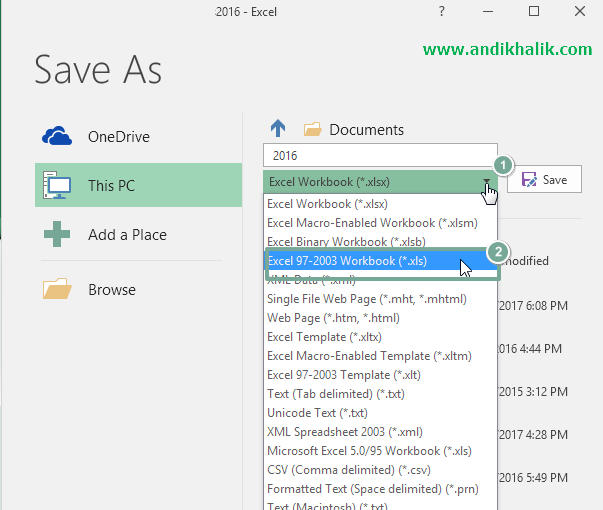Screen dimensions: 603x510
Task: Click Browse to open file dialog
Action: [138, 289]
